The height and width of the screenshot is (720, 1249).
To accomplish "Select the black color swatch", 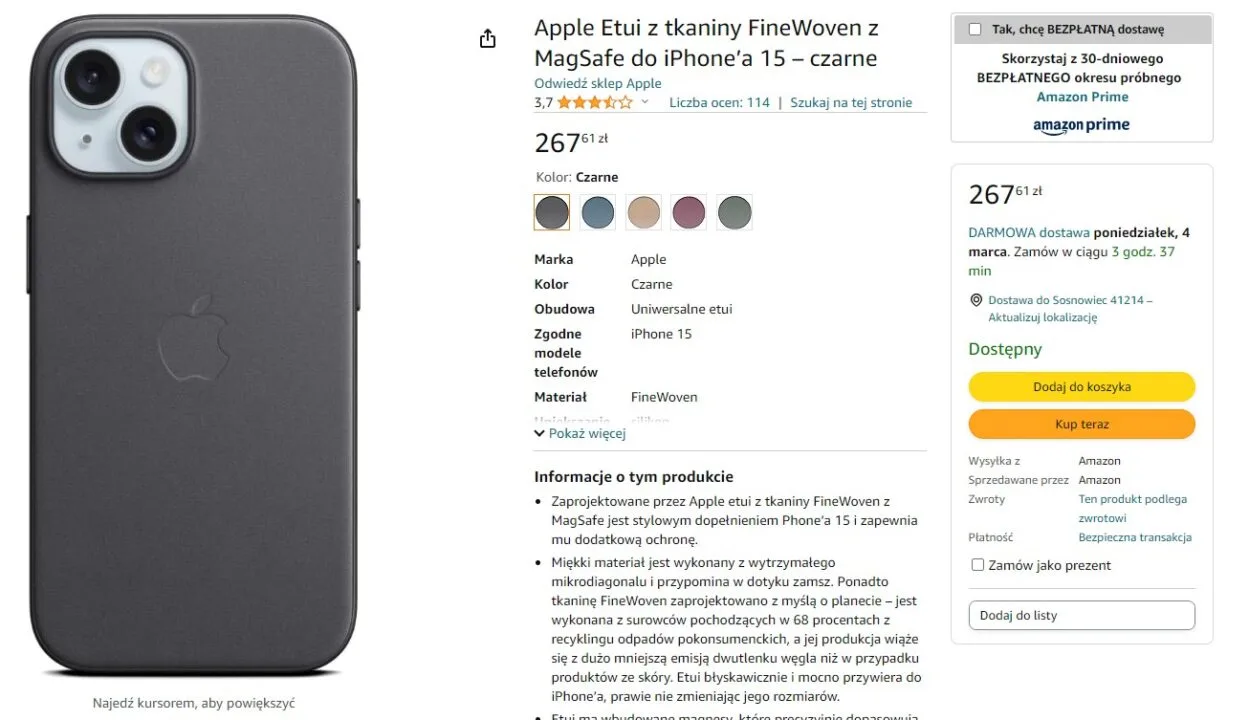I will (552, 212).
